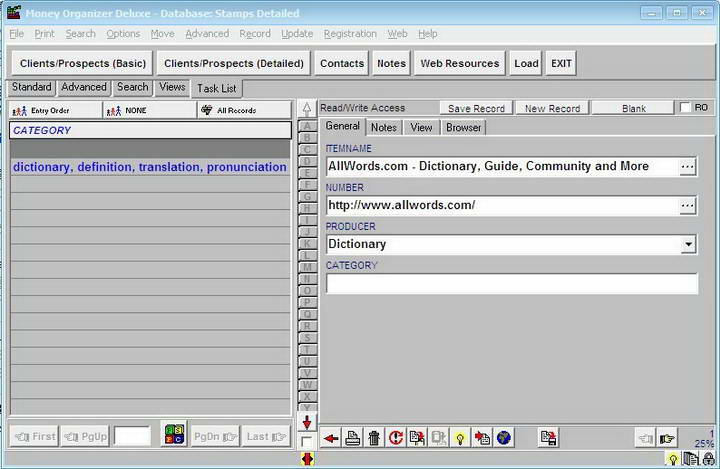Click the pointing hand next record icon
720x469 pixels.
[x=667, y=438]
